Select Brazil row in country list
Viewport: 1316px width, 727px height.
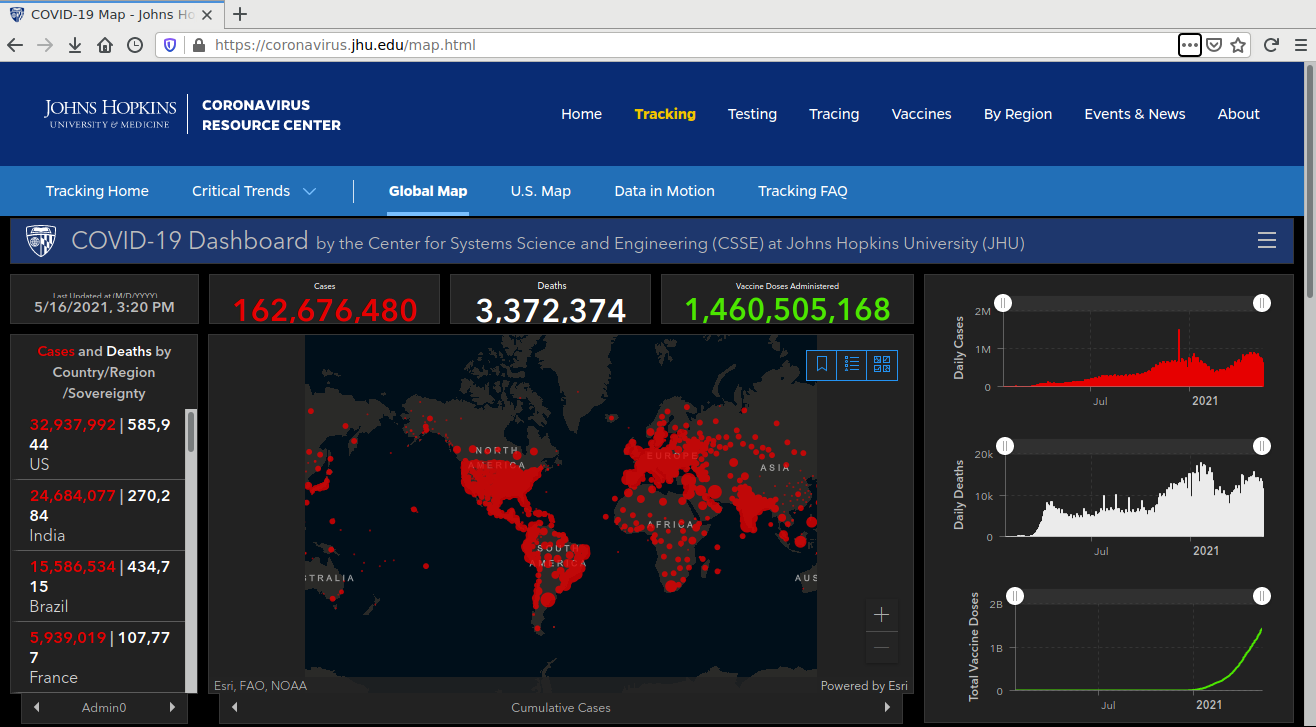[x=98, y=586]
